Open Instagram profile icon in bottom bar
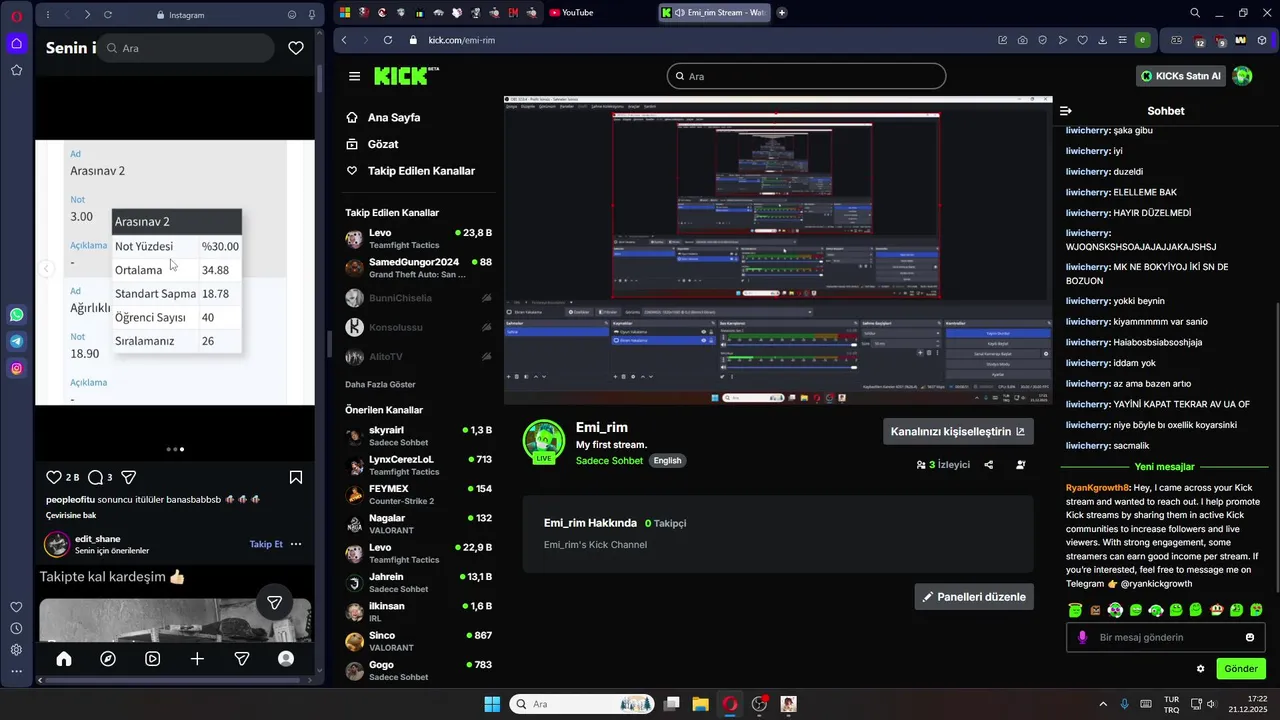The width and height of the screenshot is (1280, 720). (x=286, y=659)
